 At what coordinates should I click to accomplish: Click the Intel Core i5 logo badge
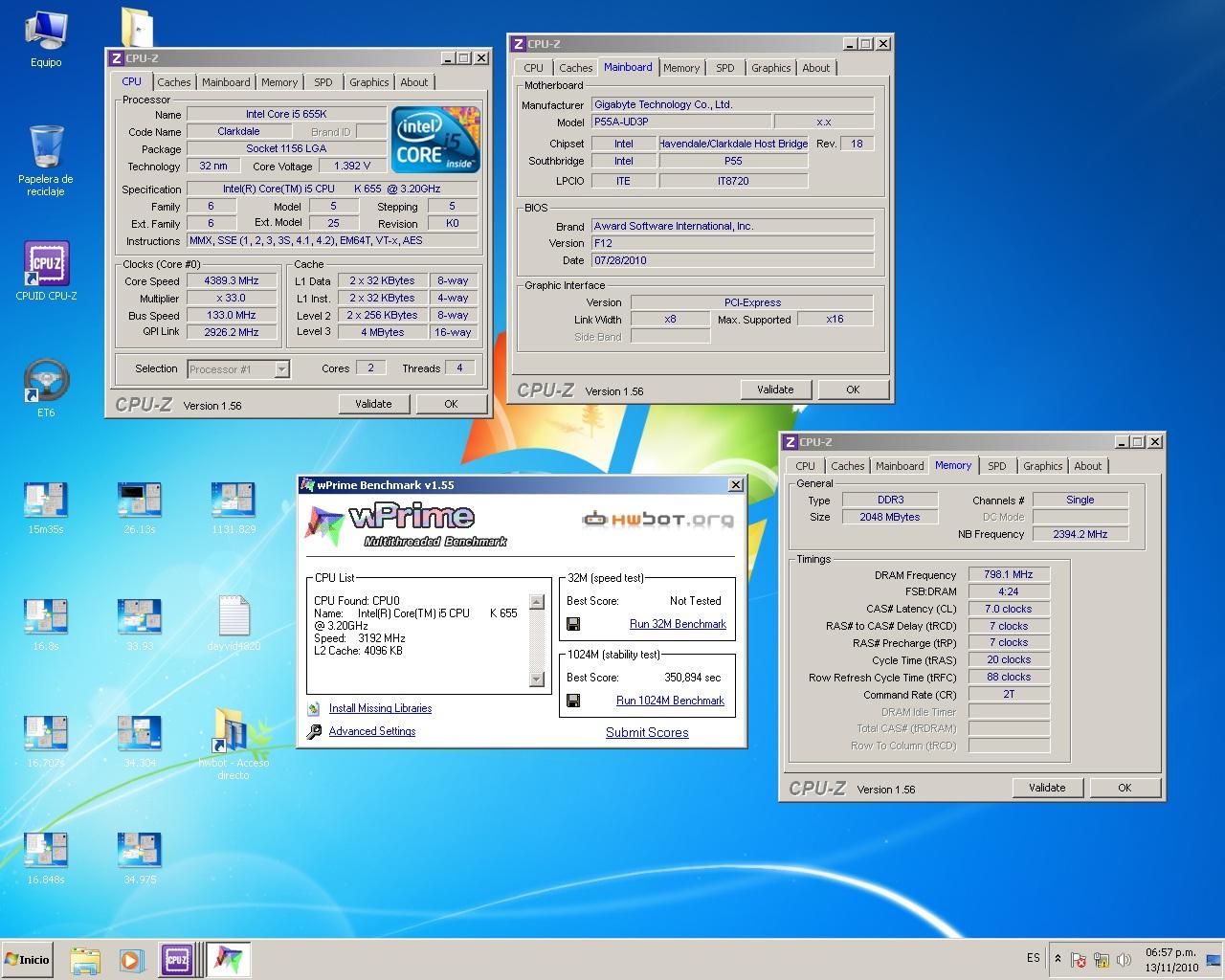tap(434, 140)
